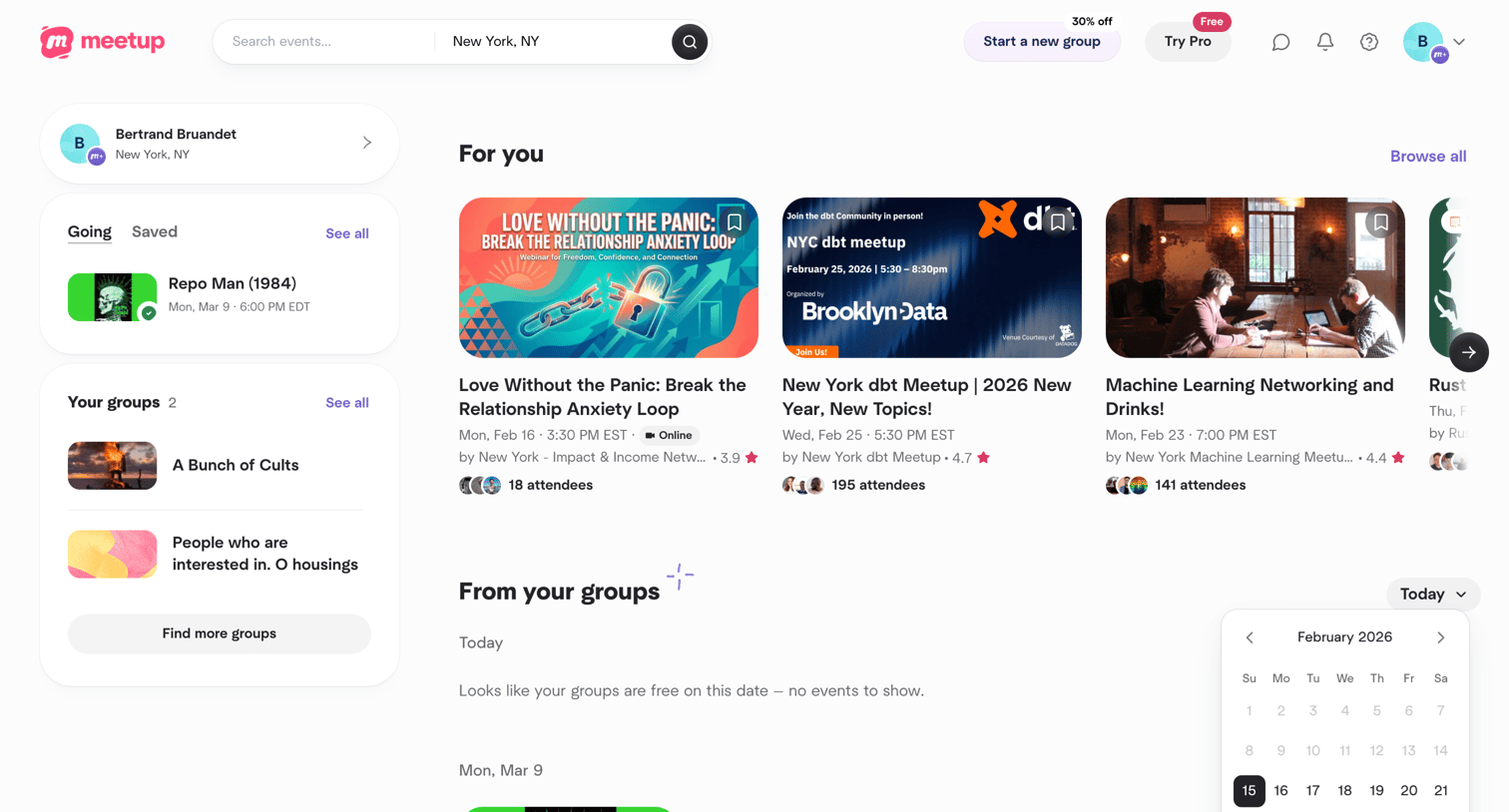
Task: Click New York dbt Meetup event title
Action: tap(927, 397)
